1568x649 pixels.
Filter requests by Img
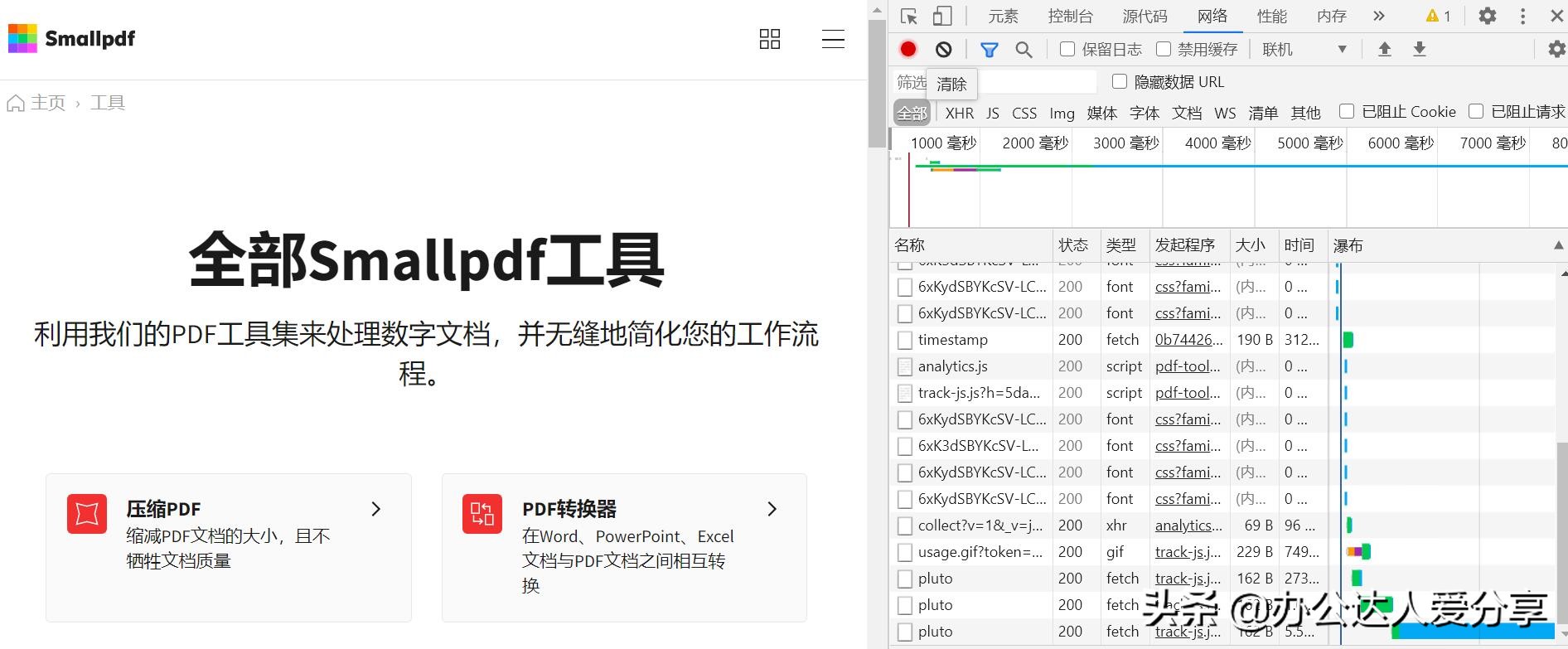tap(1062, 113)
